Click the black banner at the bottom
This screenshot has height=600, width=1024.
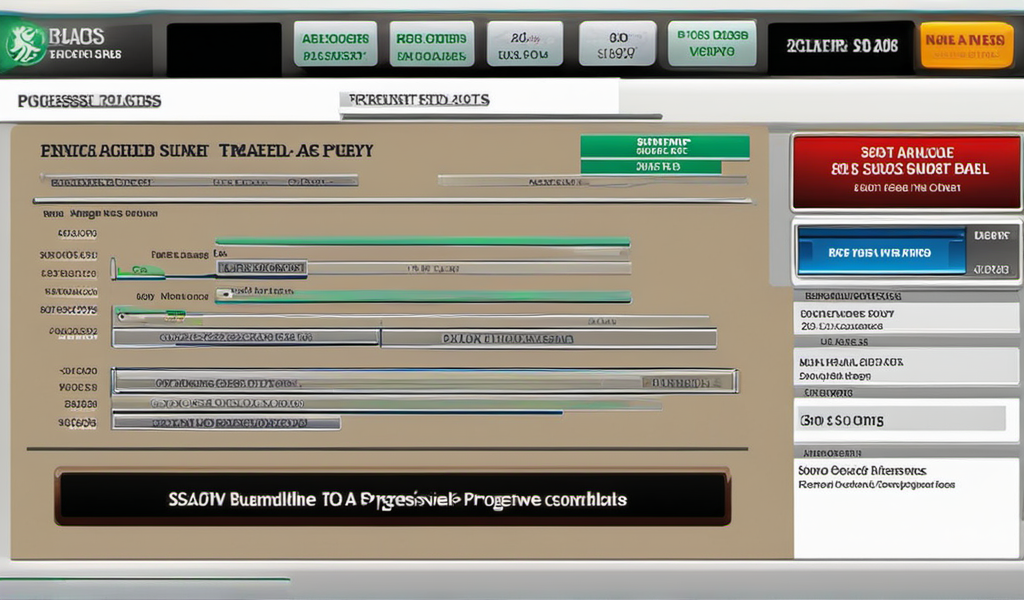(x=392, y=498)
